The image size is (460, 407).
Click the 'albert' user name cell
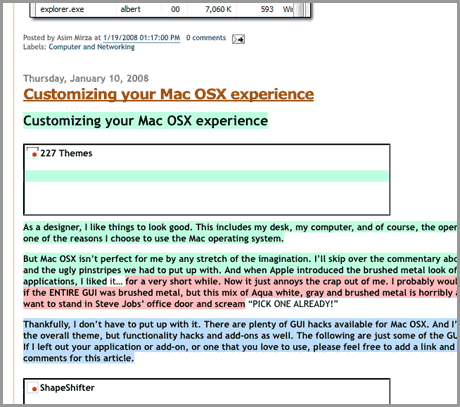130,9
